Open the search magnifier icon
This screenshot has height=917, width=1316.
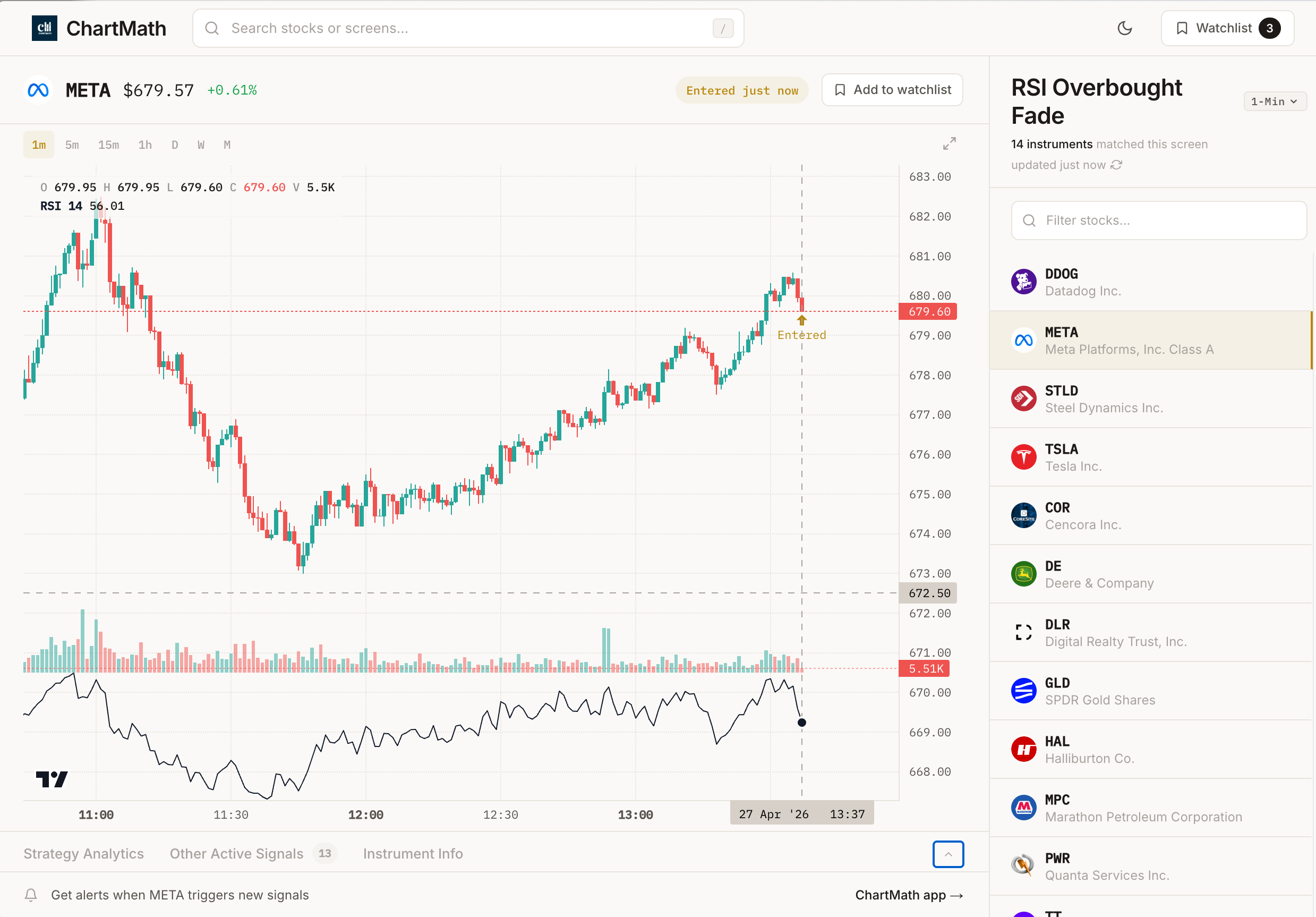point(212,28)
